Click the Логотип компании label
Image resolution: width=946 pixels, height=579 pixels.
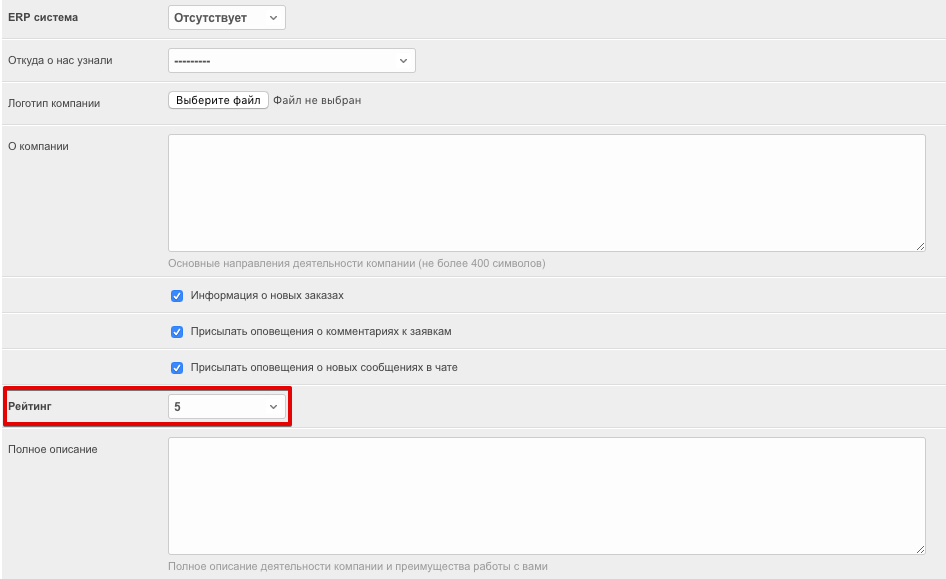[x=54, y=103]
